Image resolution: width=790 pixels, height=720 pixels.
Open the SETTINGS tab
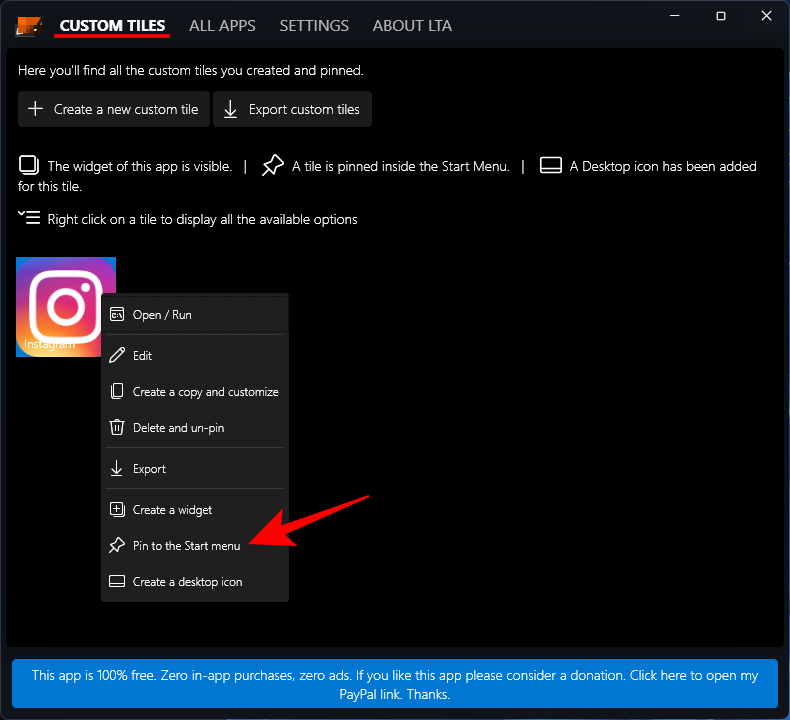[314, 26]
